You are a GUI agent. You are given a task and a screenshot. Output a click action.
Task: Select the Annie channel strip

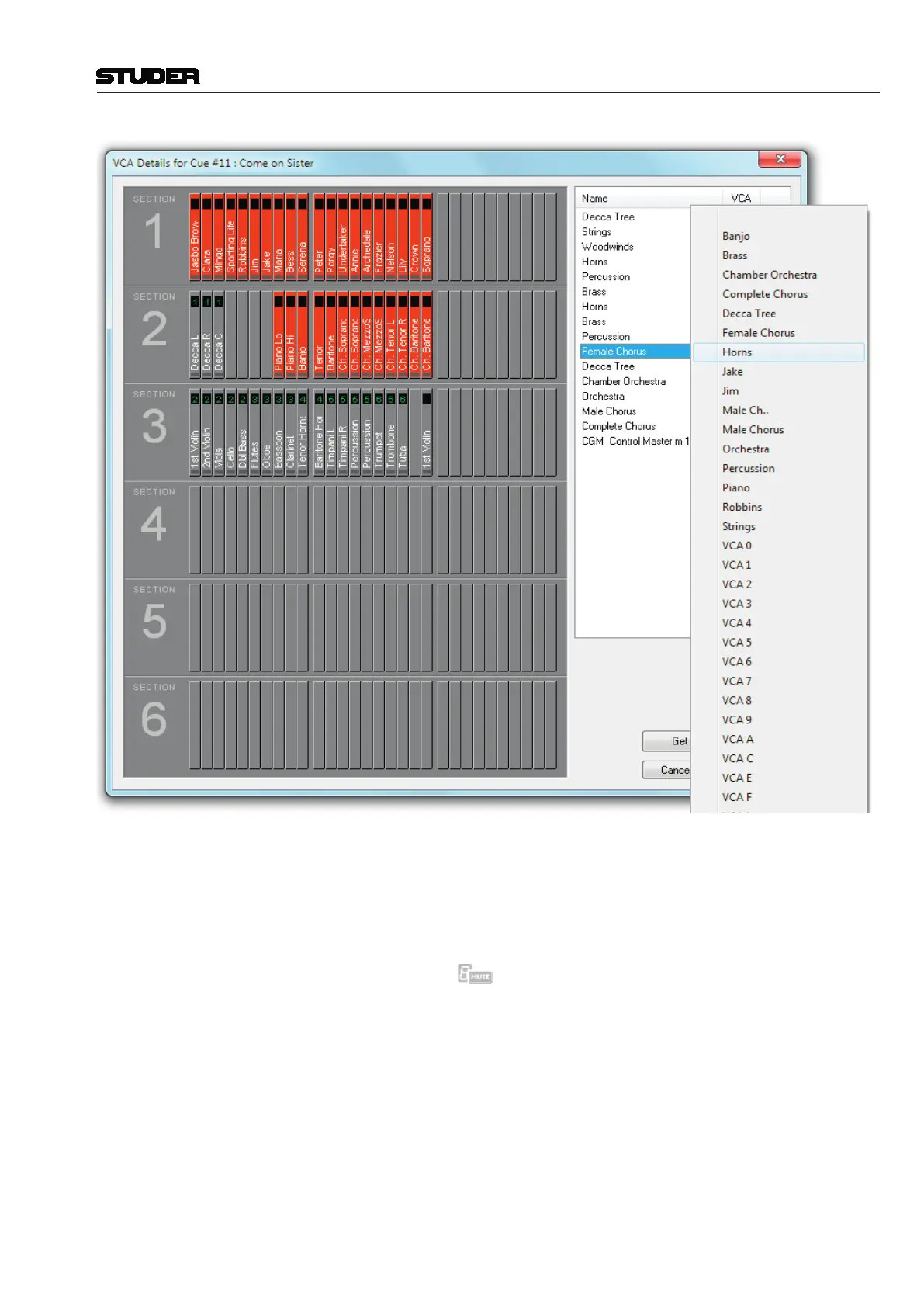355,237
